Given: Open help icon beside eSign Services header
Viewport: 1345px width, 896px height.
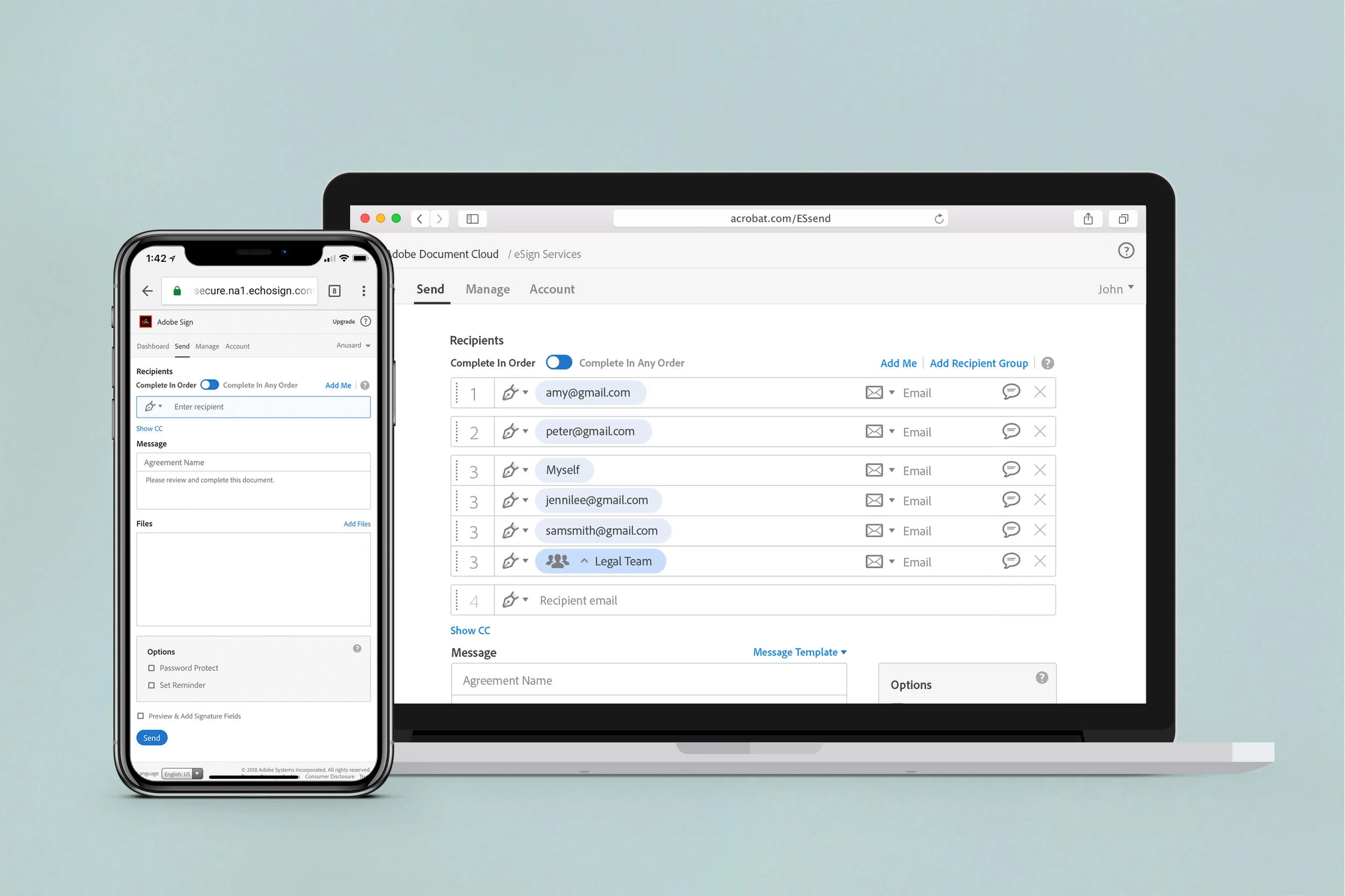Looking at the screenshot, I should coord(1125,250).
